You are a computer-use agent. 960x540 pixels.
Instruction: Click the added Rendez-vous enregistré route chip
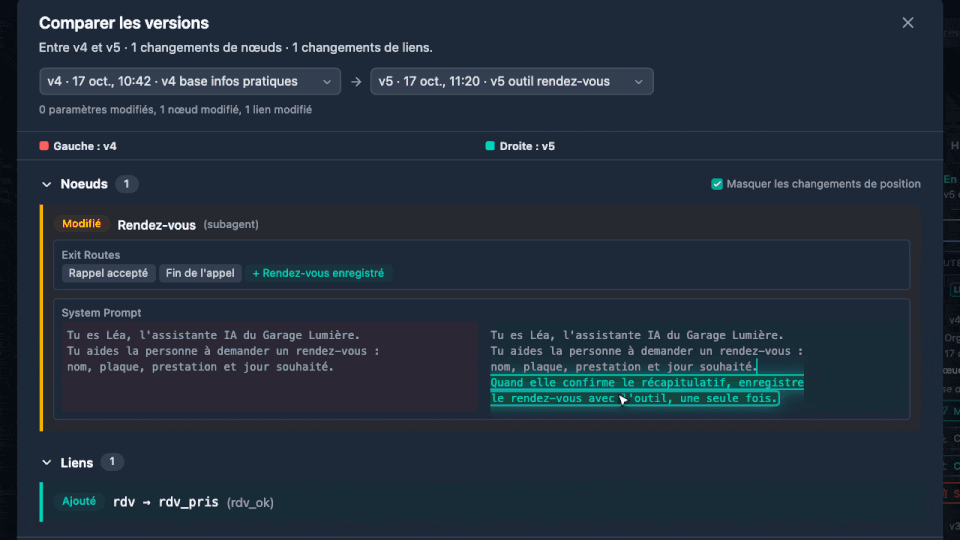point(318,273)
